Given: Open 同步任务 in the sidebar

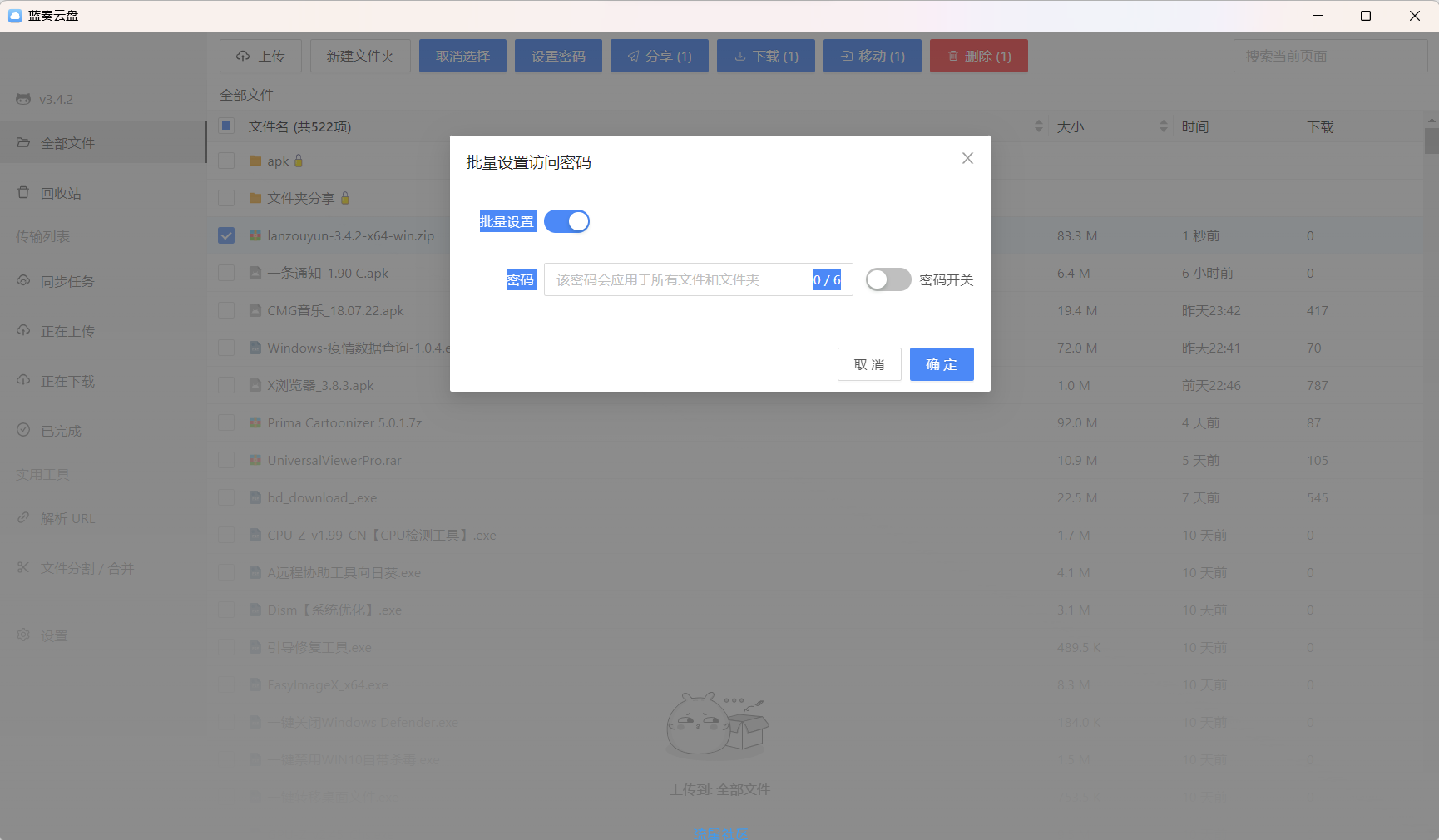Looking at the screenshot, I should click(103, 281).
